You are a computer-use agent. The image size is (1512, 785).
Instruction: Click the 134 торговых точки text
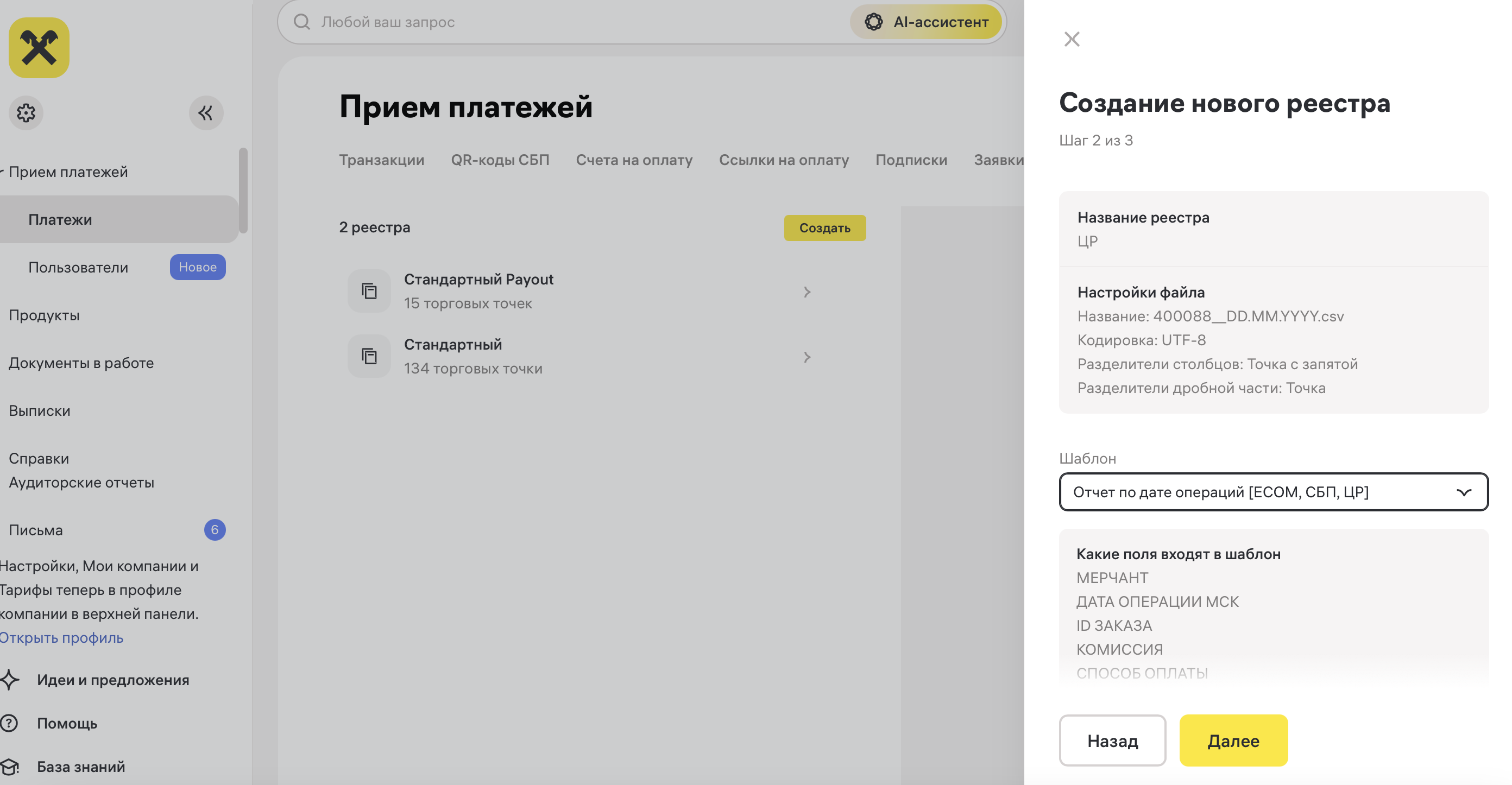click(x=473, y=369)
